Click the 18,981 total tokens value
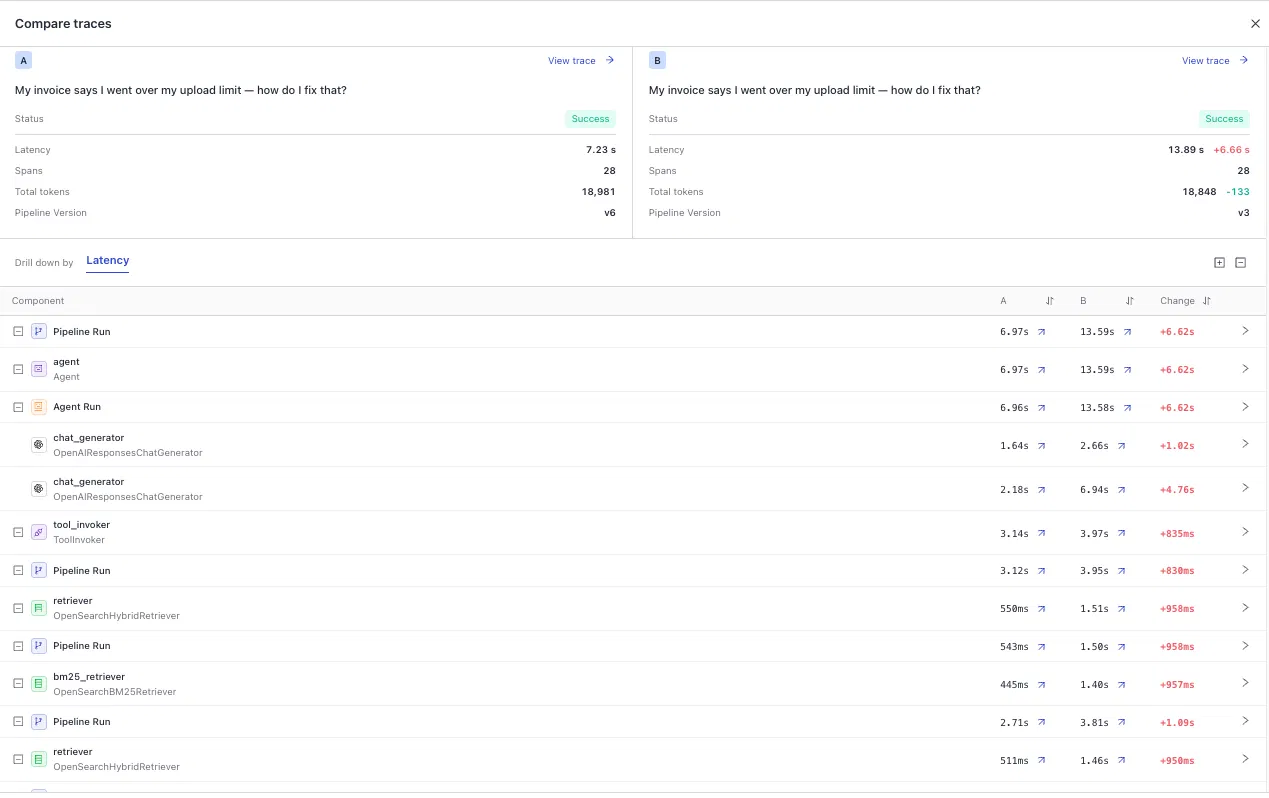 pyautogui.click(x=598, y=192)
